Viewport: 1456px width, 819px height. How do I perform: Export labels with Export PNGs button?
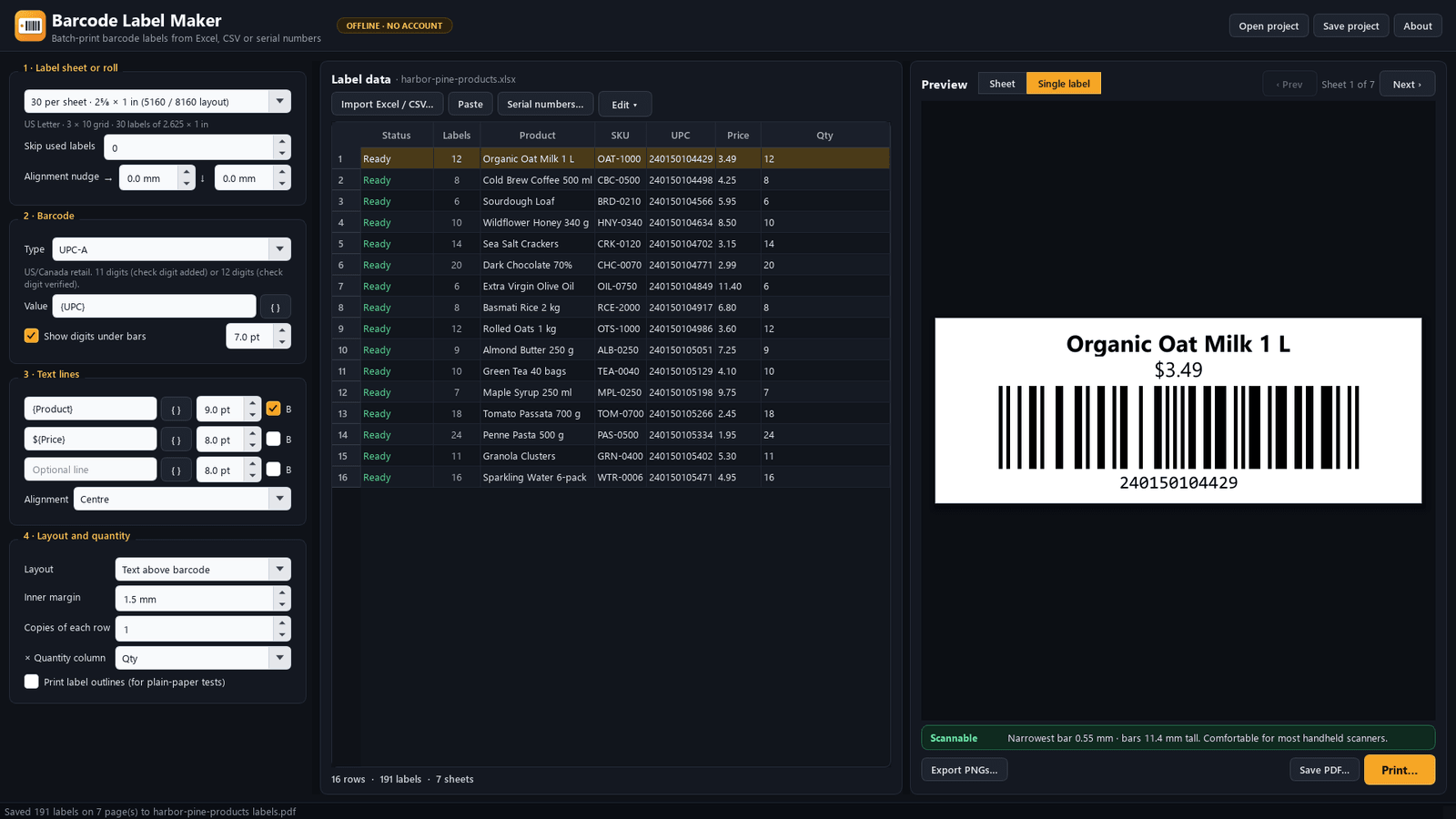[x=965, y=770]
